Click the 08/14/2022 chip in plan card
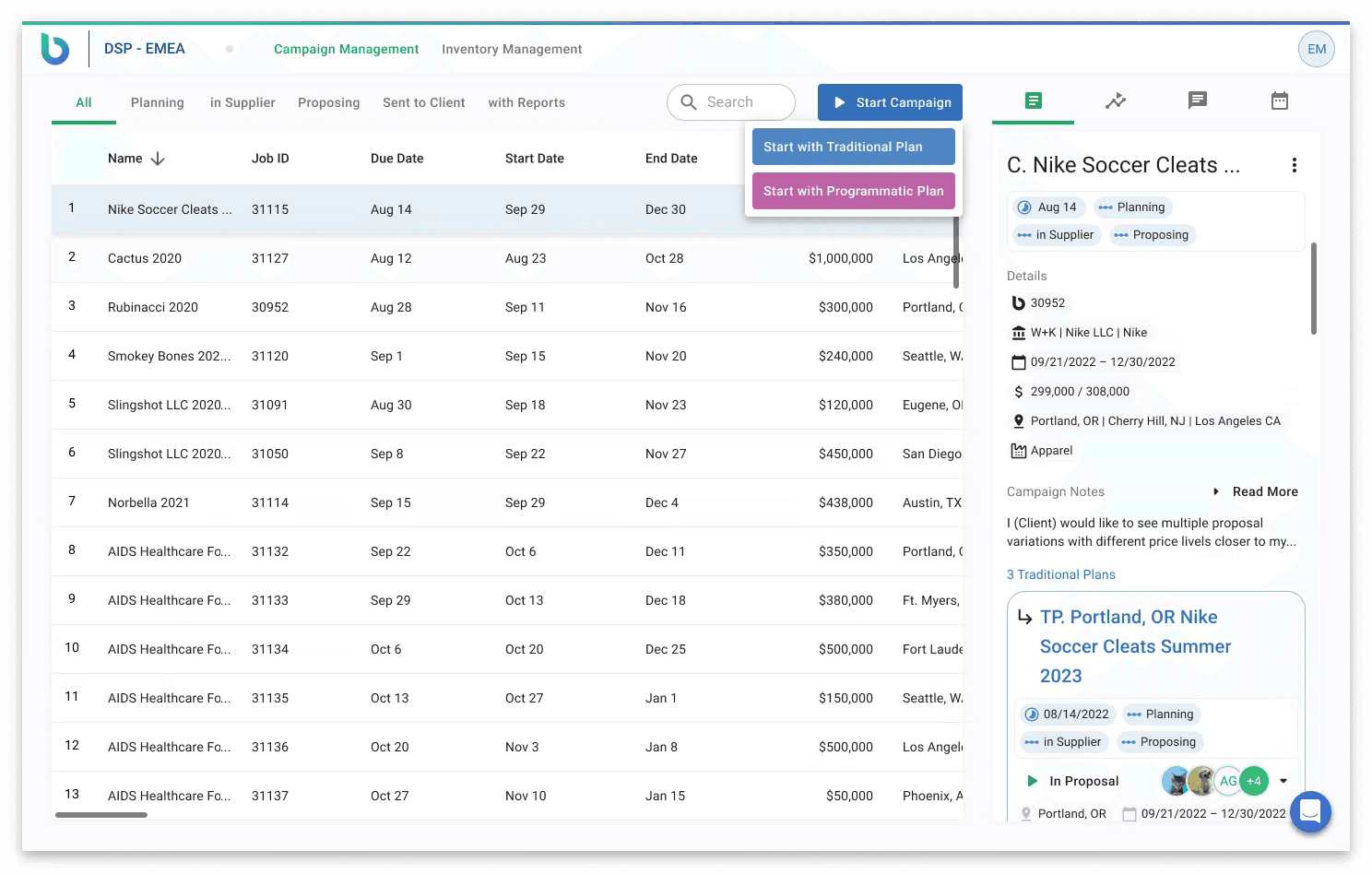The width and height of the screenshot is (1372, 874). 1068,715
